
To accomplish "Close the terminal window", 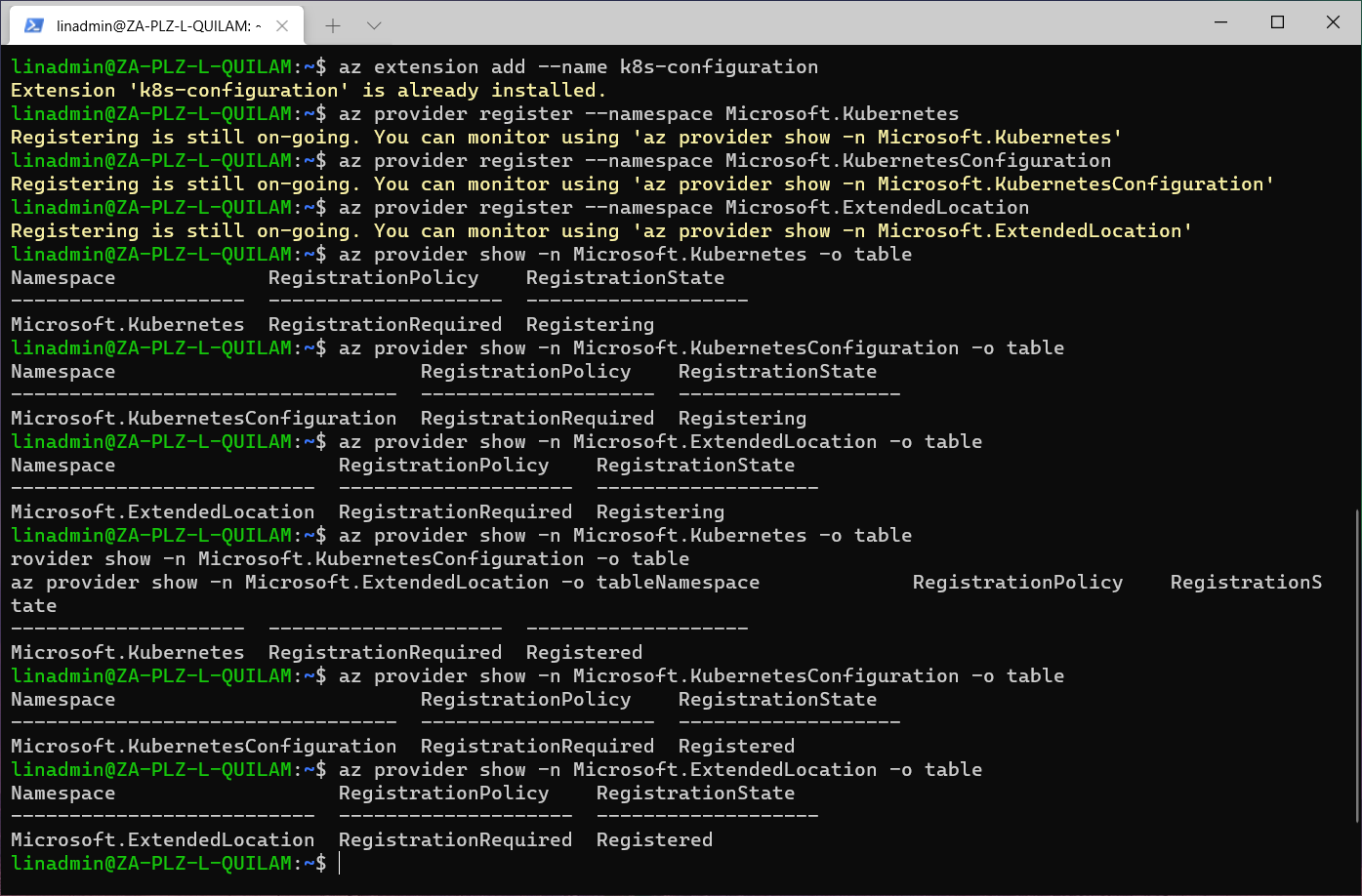I will tap(1333, 21).
